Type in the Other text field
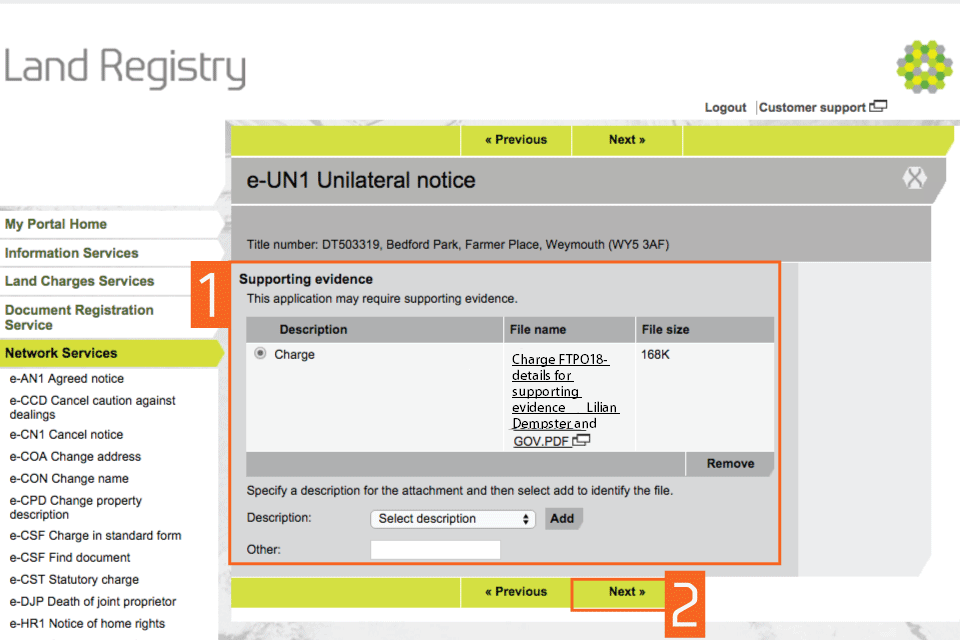960x640 pixels. tap(435, 549)
